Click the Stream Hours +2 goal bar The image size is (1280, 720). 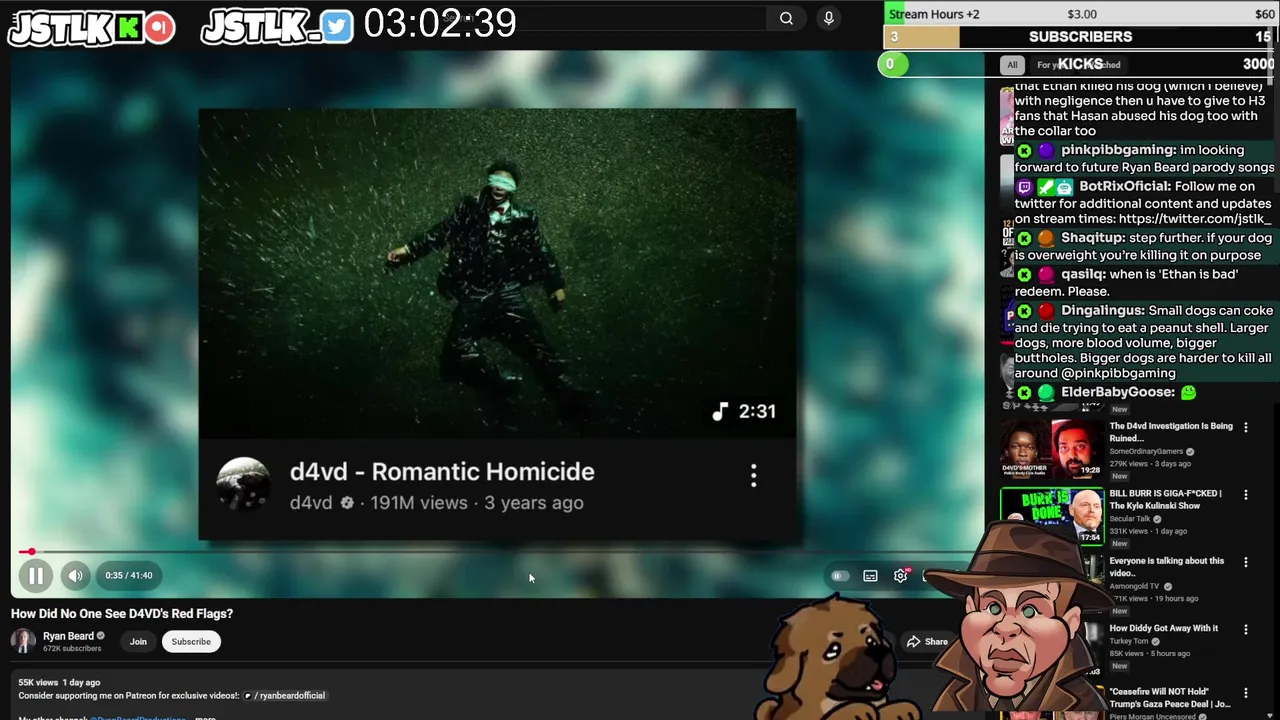(1081, 14)
